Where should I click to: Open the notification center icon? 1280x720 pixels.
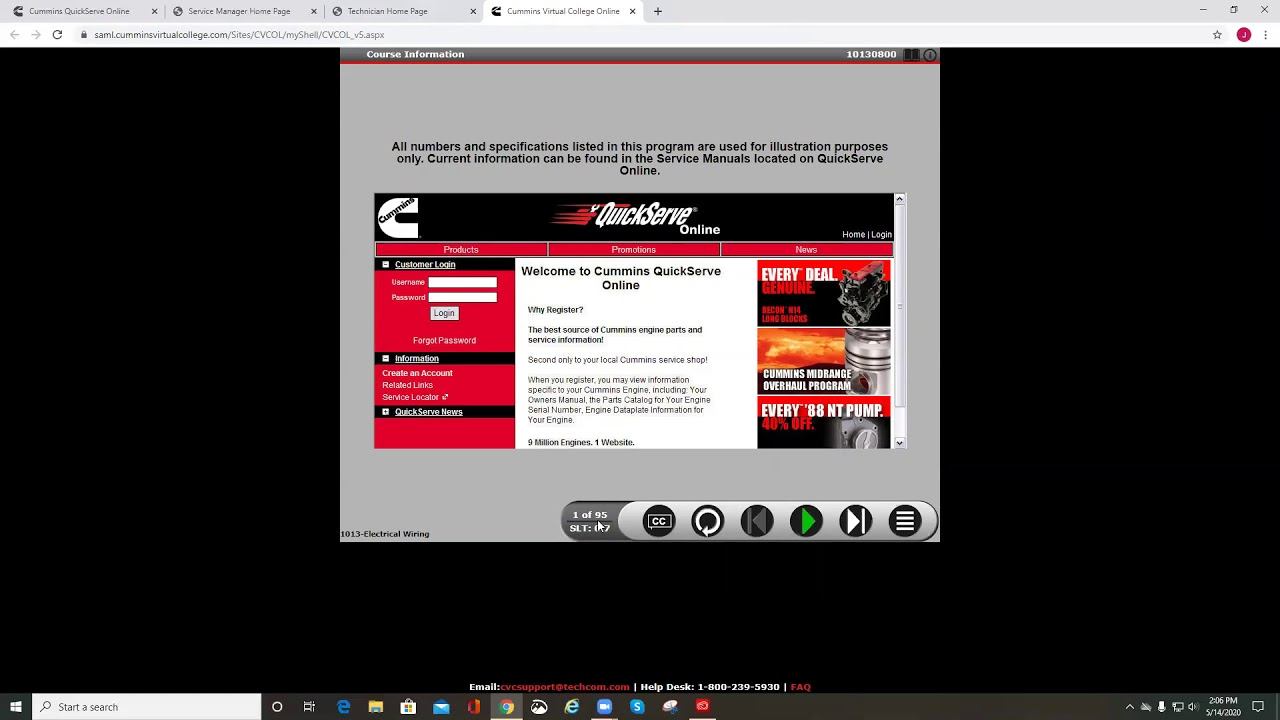pyautogui.click(x=1260, y=707)
